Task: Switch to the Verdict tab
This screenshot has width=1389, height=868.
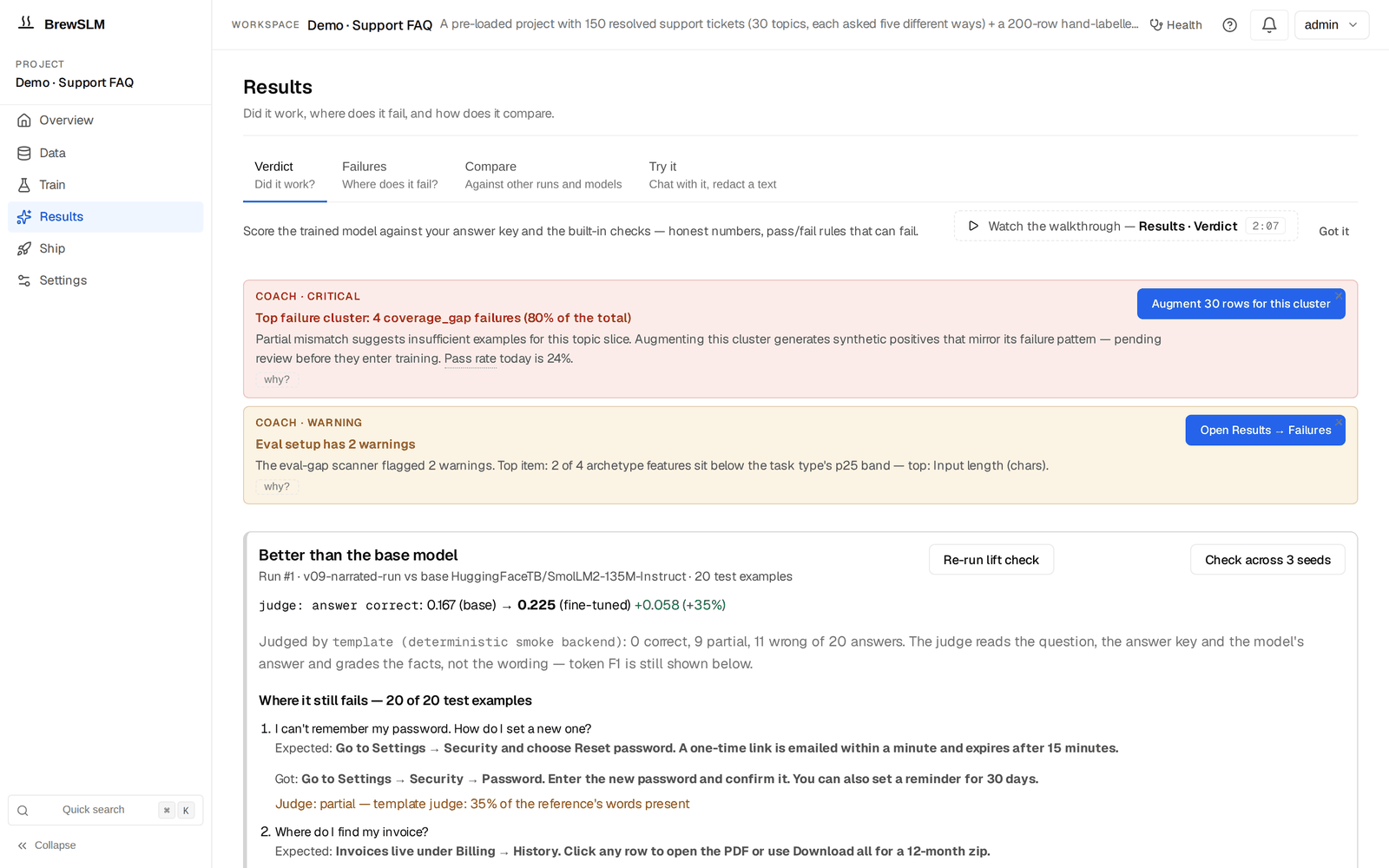Action: point(285,174)
